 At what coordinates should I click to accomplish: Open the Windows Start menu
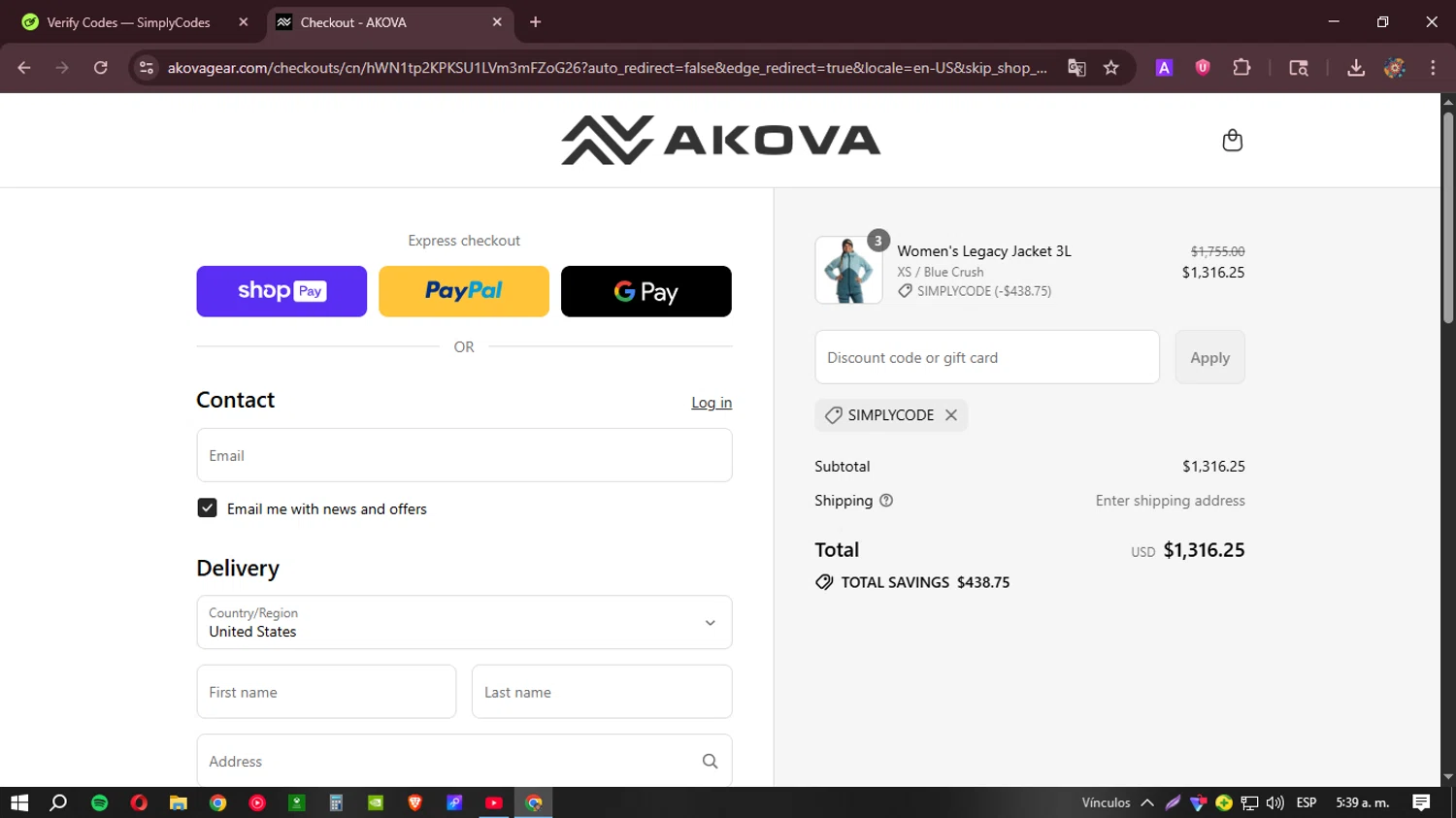19,802
